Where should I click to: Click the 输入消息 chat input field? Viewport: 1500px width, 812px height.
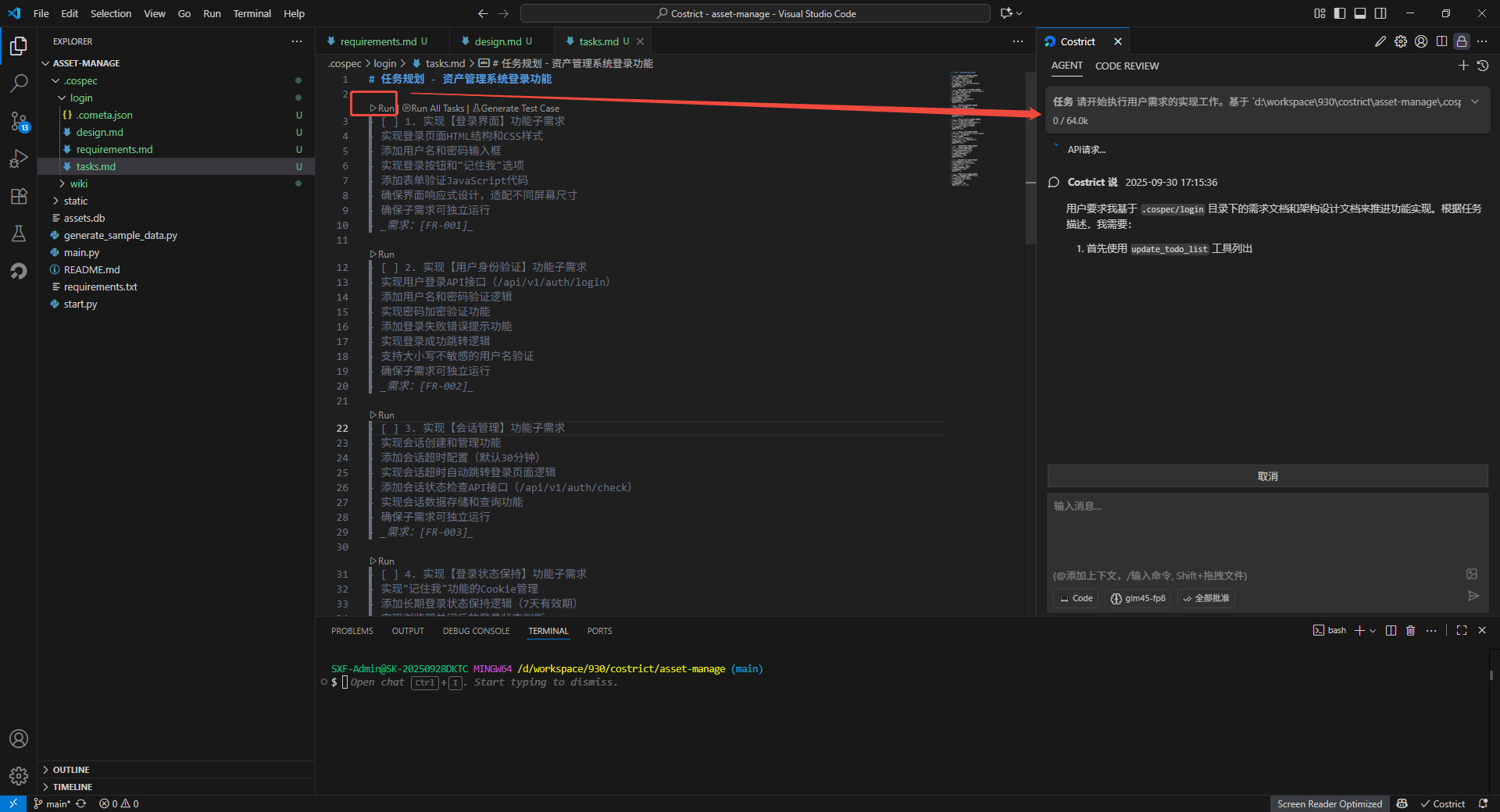1266,531
